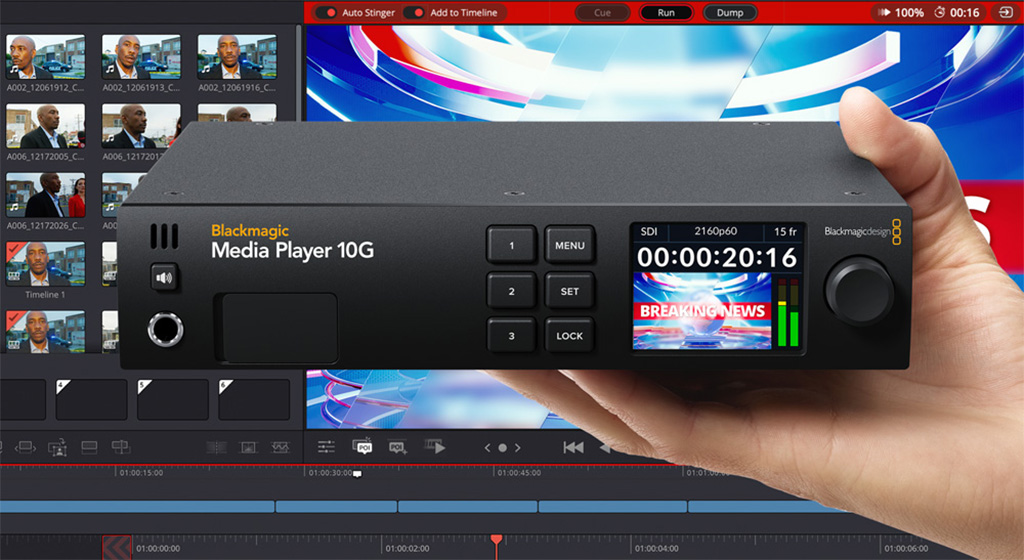The image size is (1024, 560).
Task: Select empty multiview slot 5
Action: coord(172,399)
